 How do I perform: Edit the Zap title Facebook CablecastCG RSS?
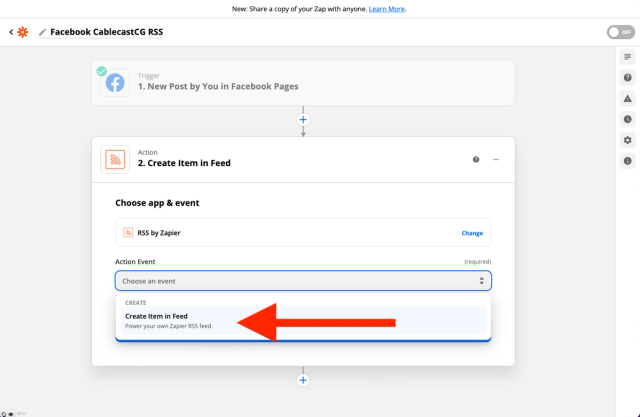click(107, 32)
